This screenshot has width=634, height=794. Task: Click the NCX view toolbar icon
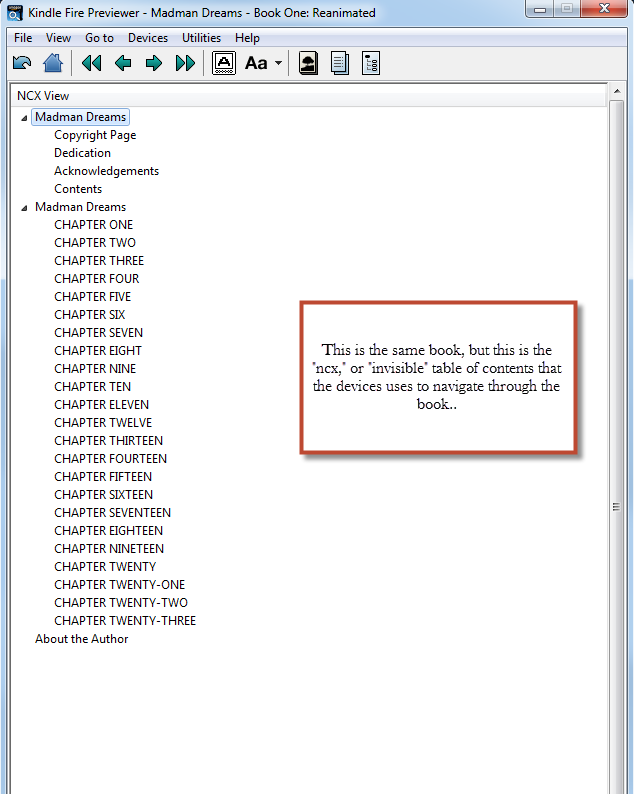(371, 64)
